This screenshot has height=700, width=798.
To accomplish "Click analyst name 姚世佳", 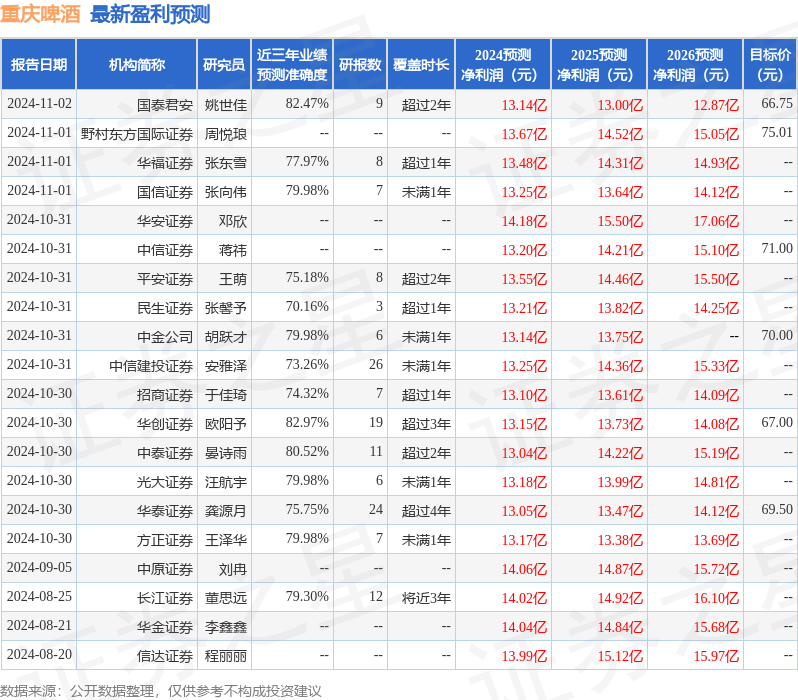I will [225, 105].
